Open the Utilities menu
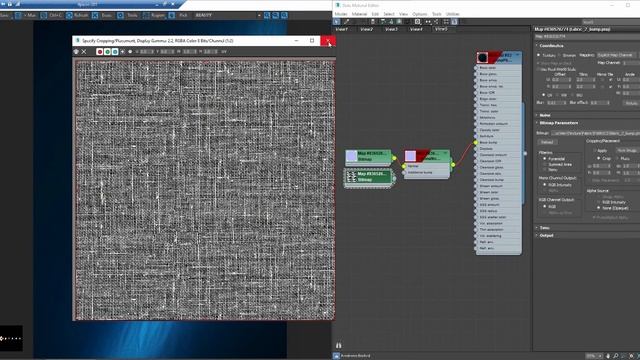This screenshot has width=640, height=360. 453,14
